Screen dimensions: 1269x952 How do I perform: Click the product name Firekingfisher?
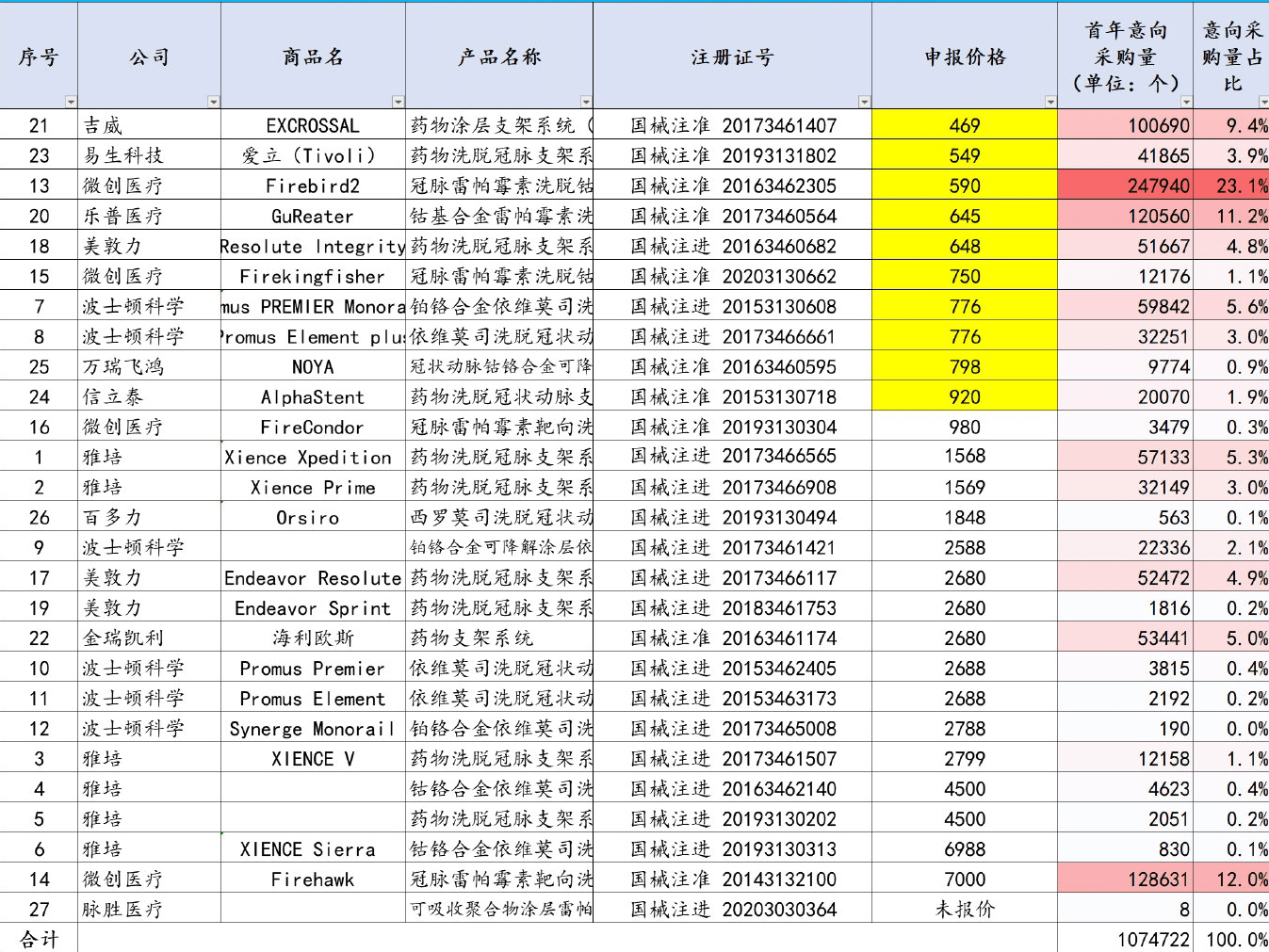(x=313, y=276)
